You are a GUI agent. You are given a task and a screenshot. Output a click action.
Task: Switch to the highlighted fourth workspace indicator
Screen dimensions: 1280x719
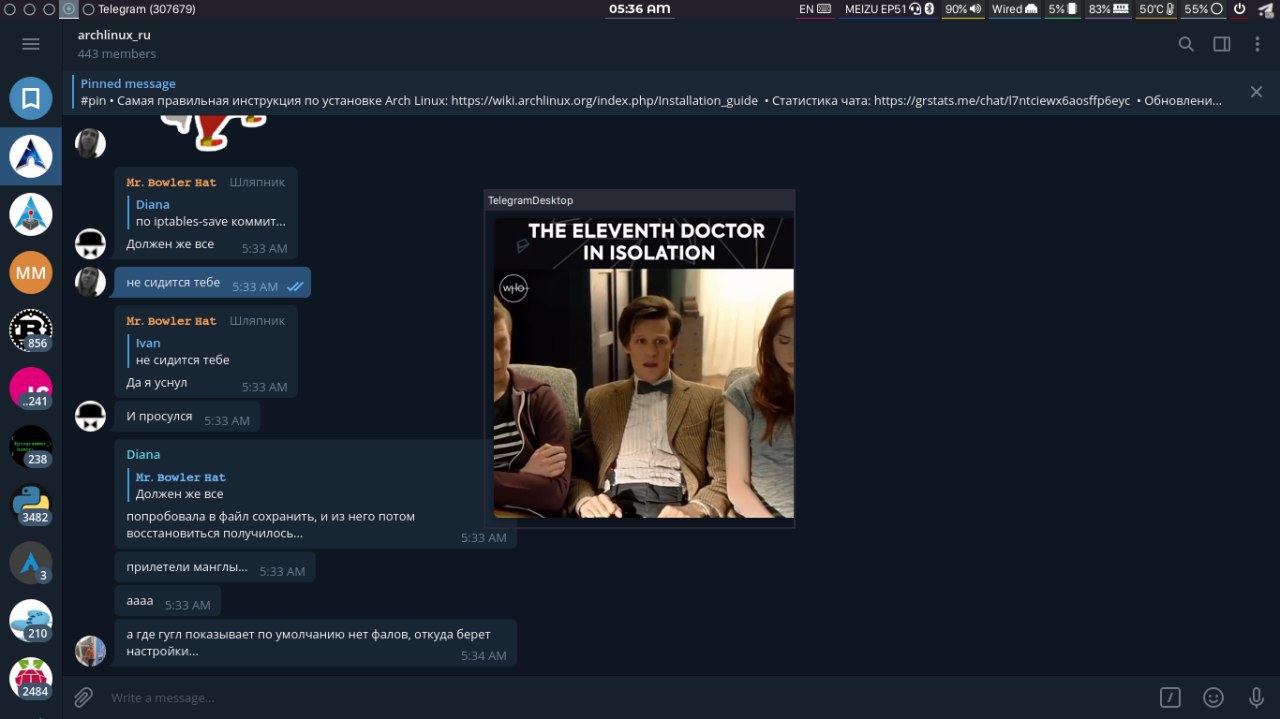(68, 9)
